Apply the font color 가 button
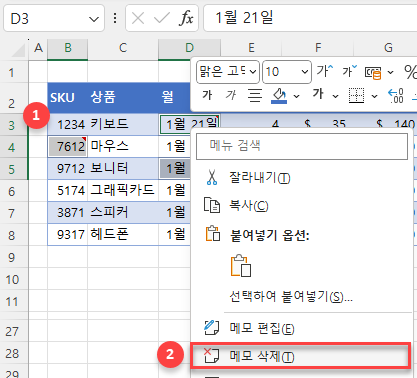The width and height of the screenshot is (417, 378). [318, 95]
